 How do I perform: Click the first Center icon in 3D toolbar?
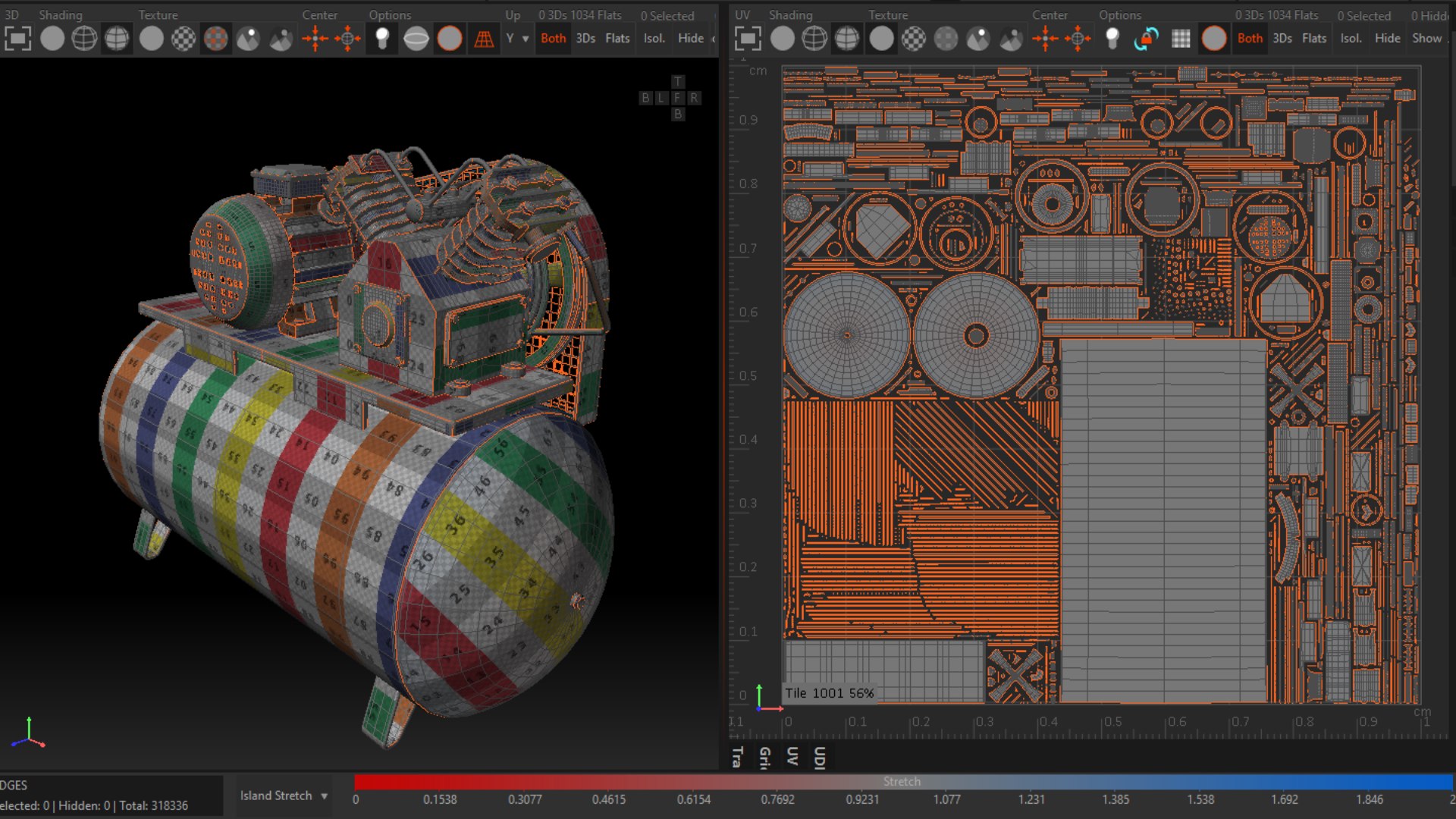click(x=315, y=39)
